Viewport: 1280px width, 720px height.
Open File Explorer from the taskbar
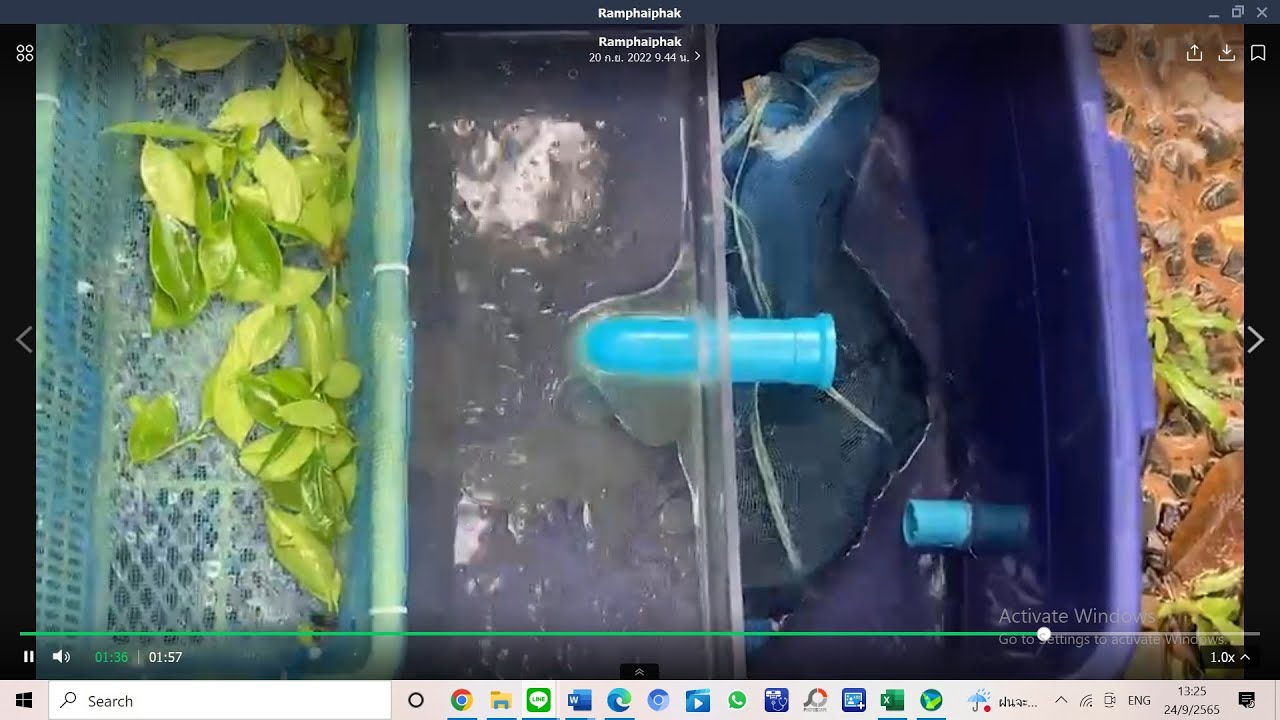501,700
